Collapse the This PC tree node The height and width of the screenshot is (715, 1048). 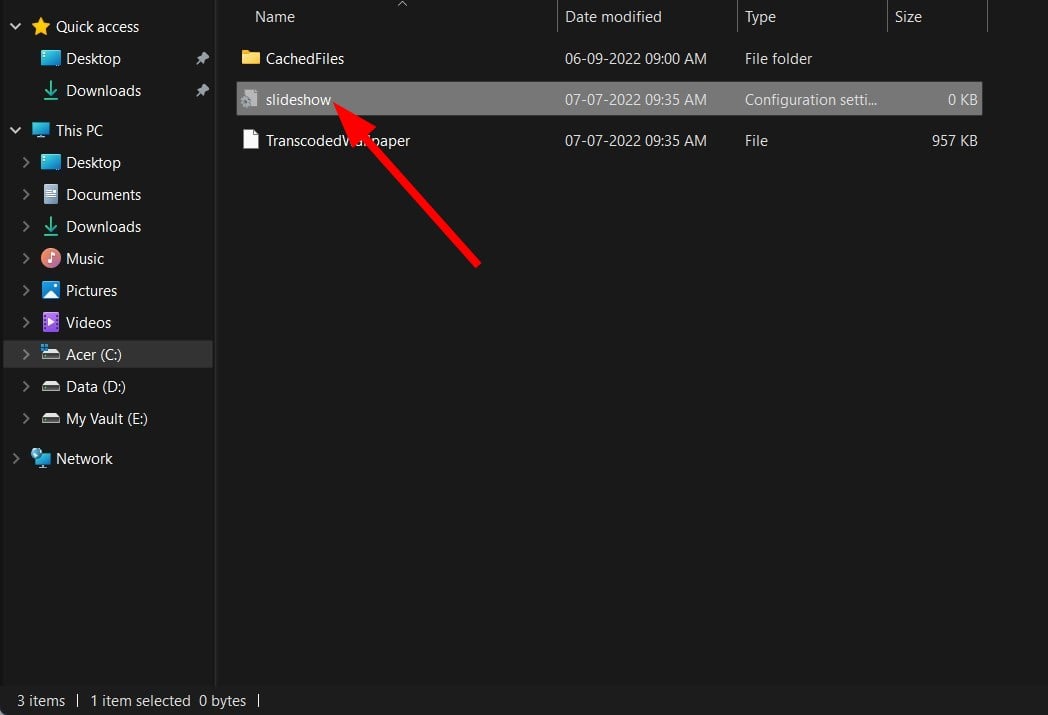[15, 130]
